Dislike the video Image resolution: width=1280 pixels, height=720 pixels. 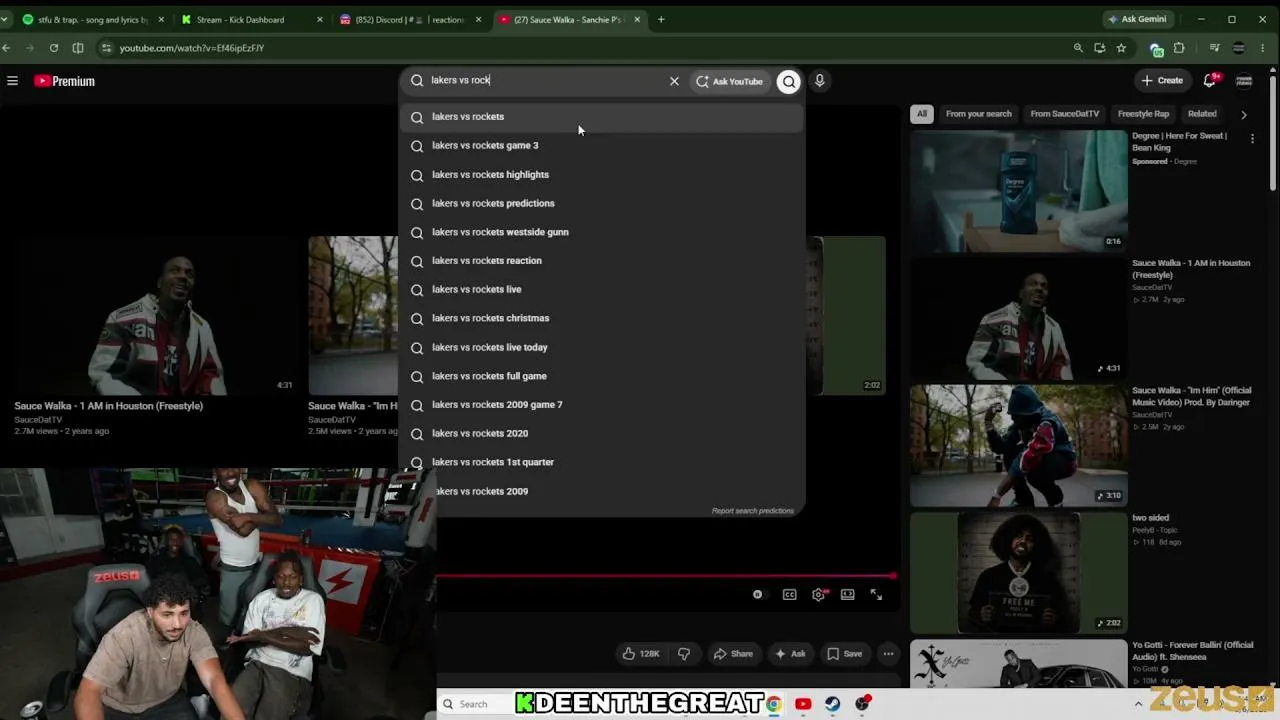684,654
